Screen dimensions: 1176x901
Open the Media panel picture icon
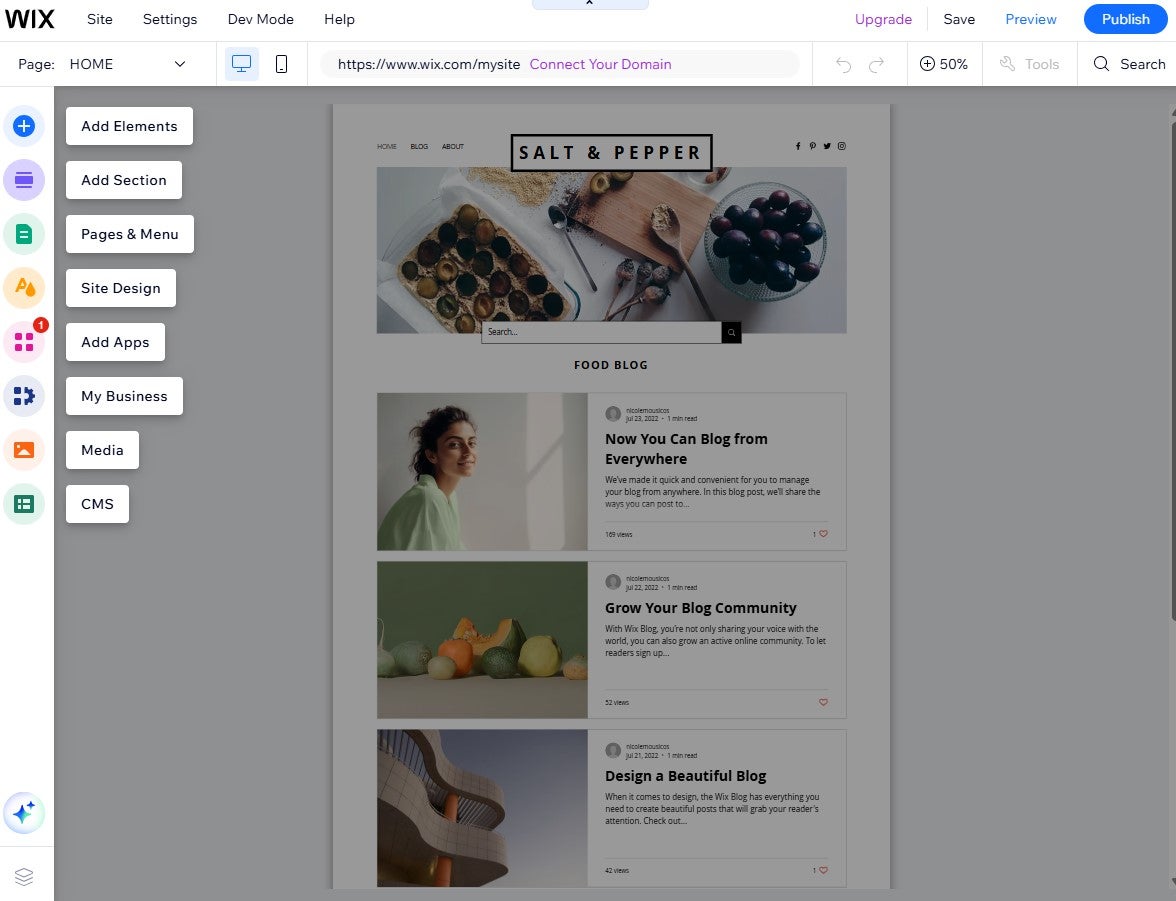point(25,450)
